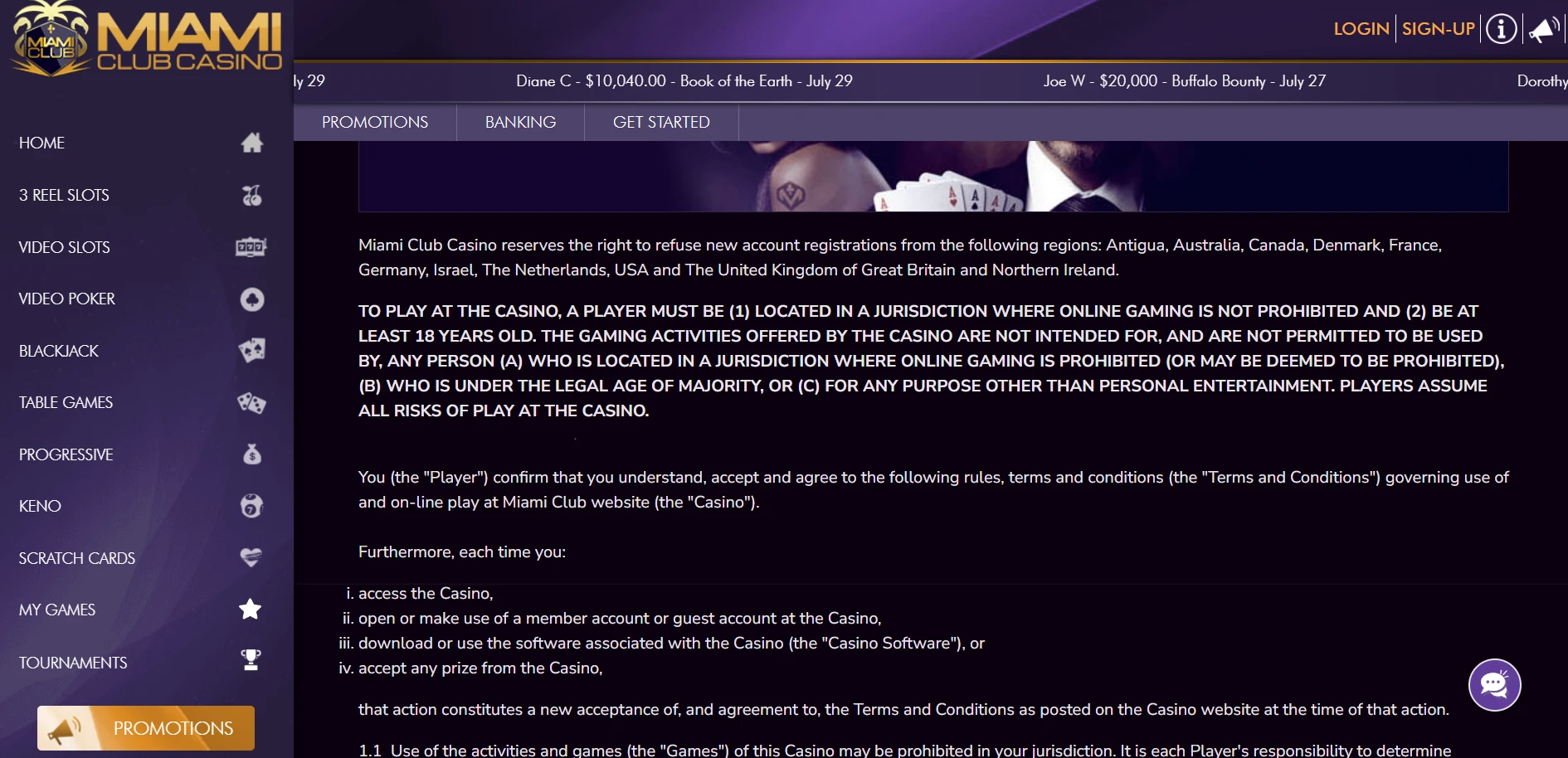Viewport: 1568px width, 758px height.
Task: Click the keno ball icon
Action: point(252,506)
